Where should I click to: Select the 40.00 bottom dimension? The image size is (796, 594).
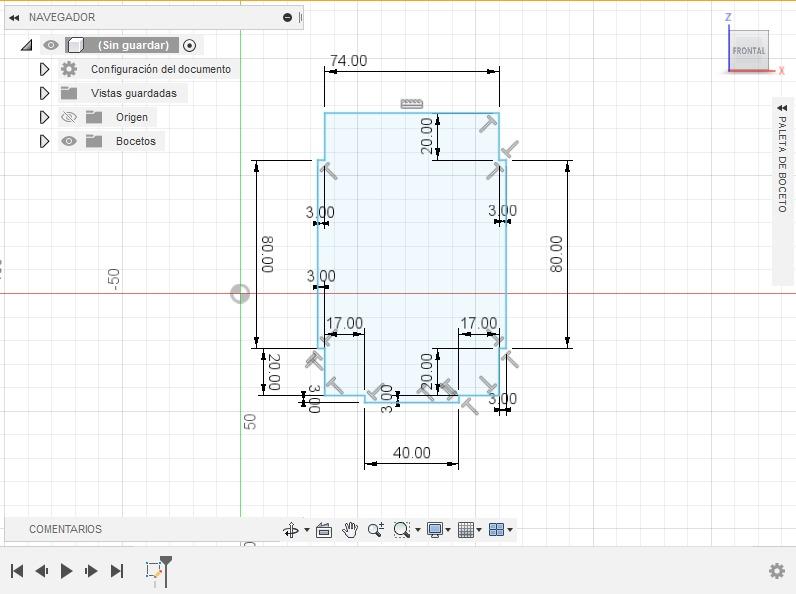click(x=412, y=453)
